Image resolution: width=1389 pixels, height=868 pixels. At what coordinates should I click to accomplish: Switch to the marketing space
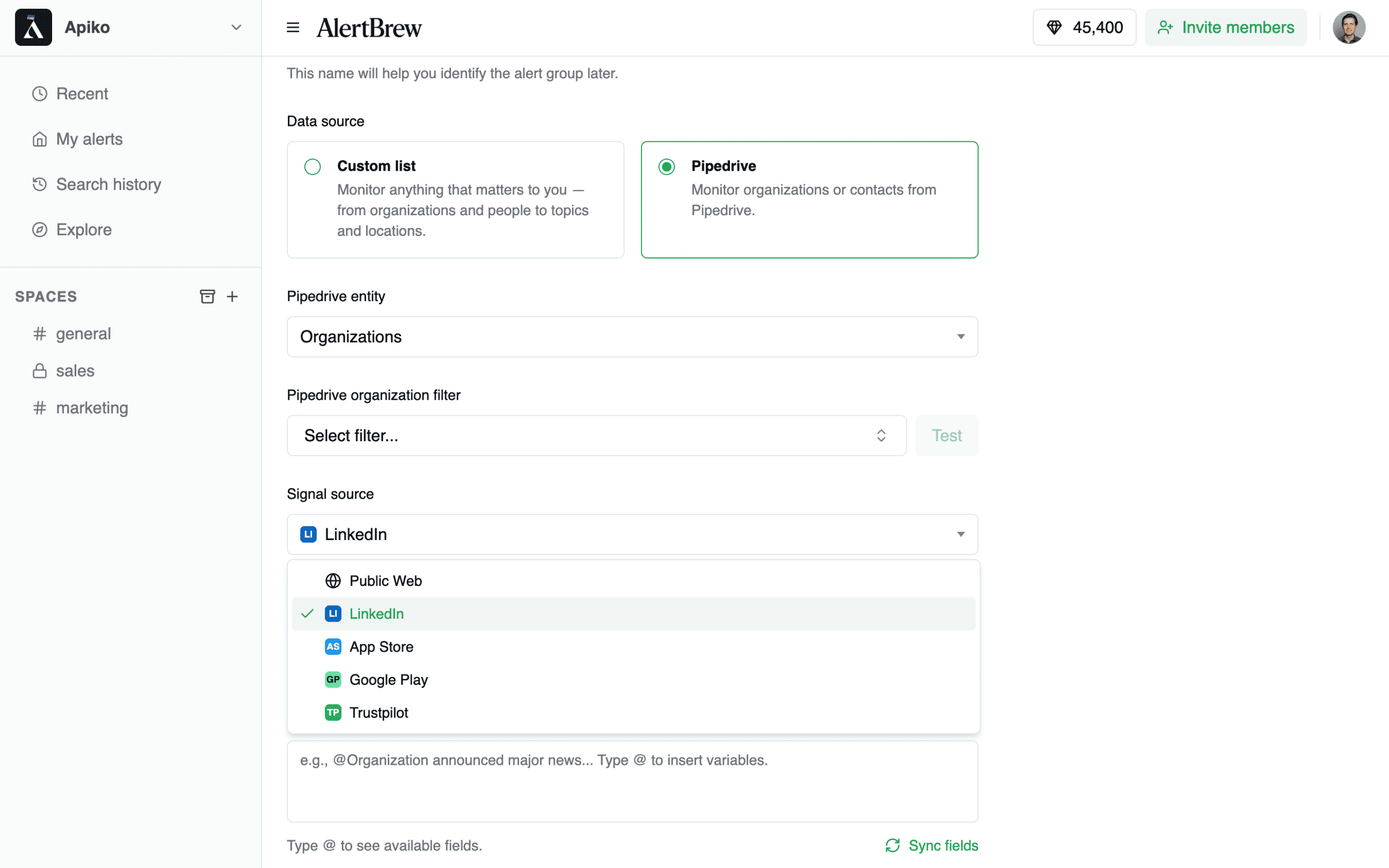(92, 407)
